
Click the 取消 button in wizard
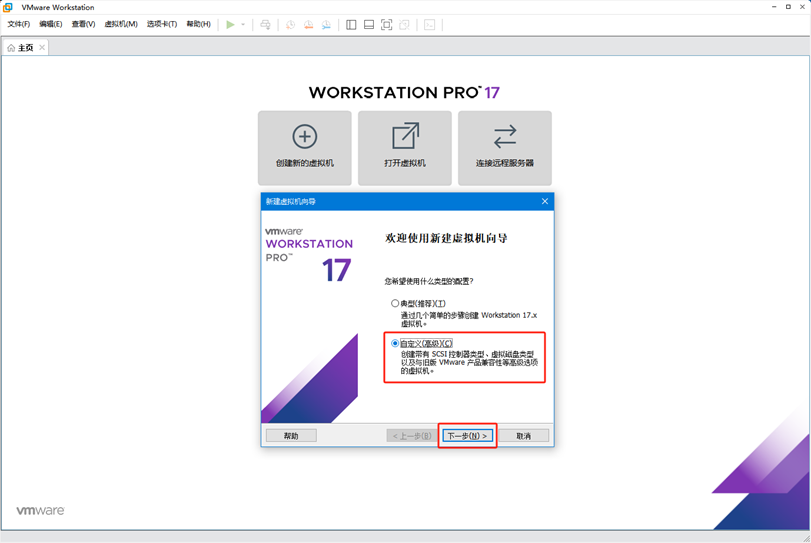(523, 436)
